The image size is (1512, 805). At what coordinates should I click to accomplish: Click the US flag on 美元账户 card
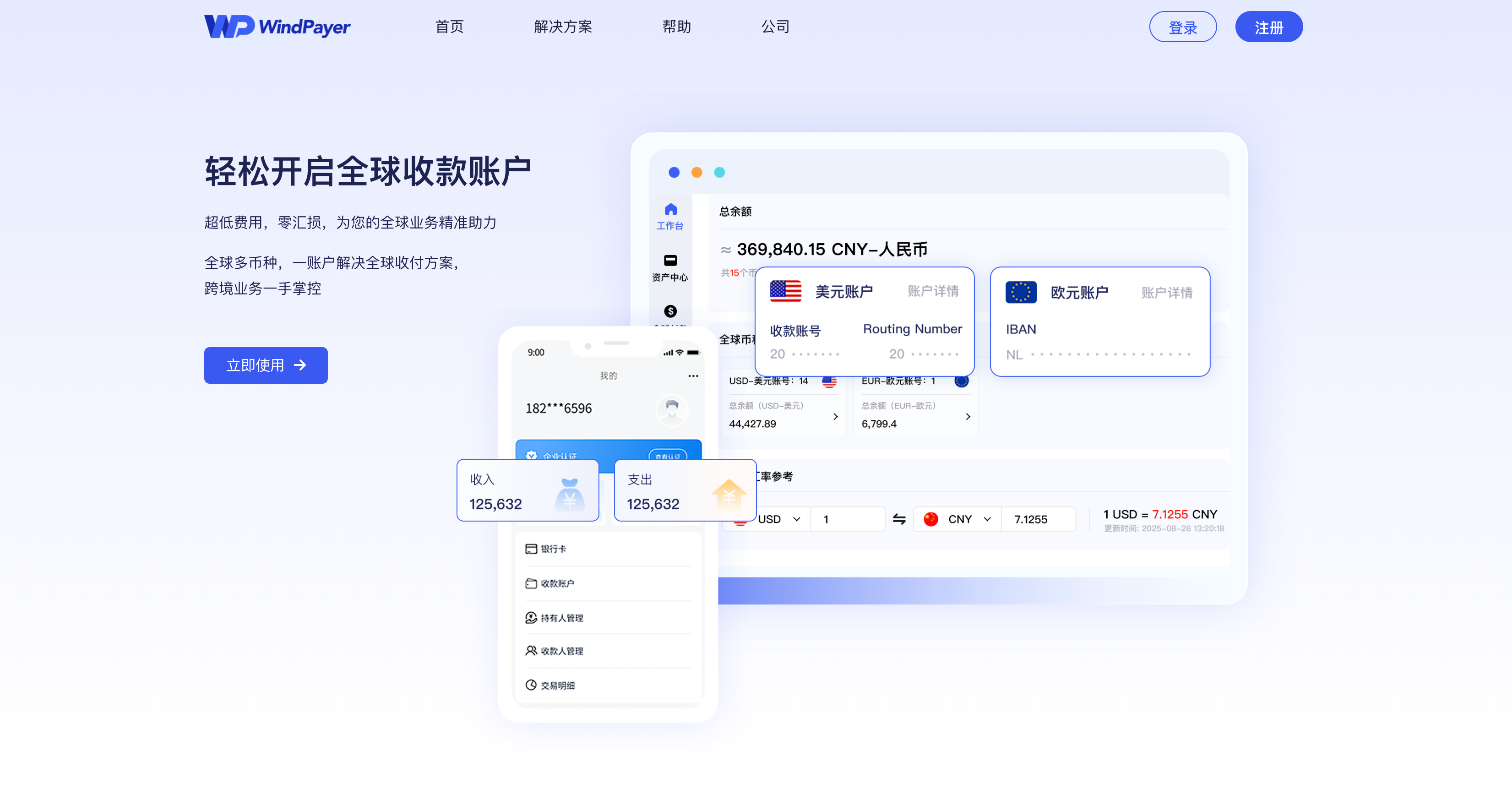785,291
